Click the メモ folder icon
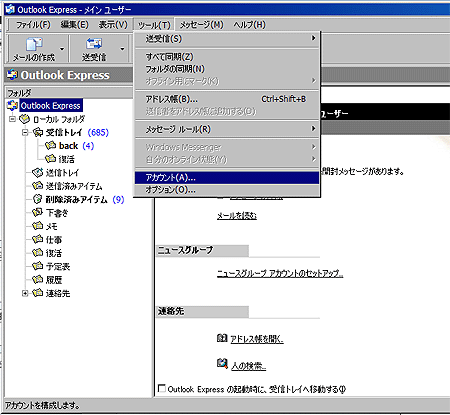Viewport: 450px width, 415px height. pos(38,226)
